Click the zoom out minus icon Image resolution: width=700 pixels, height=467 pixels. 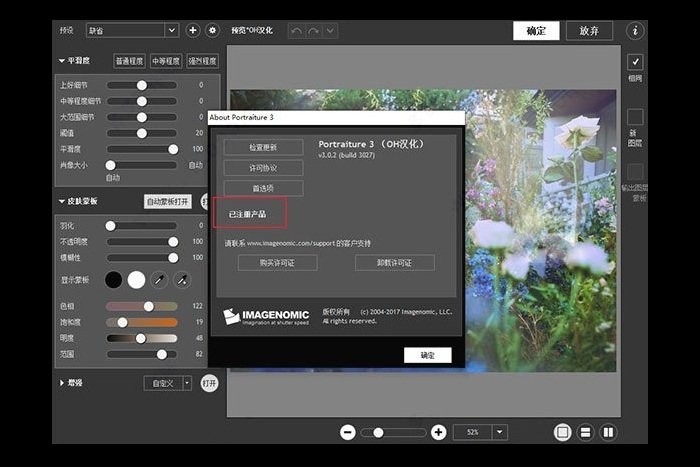[x=347, y=432]
